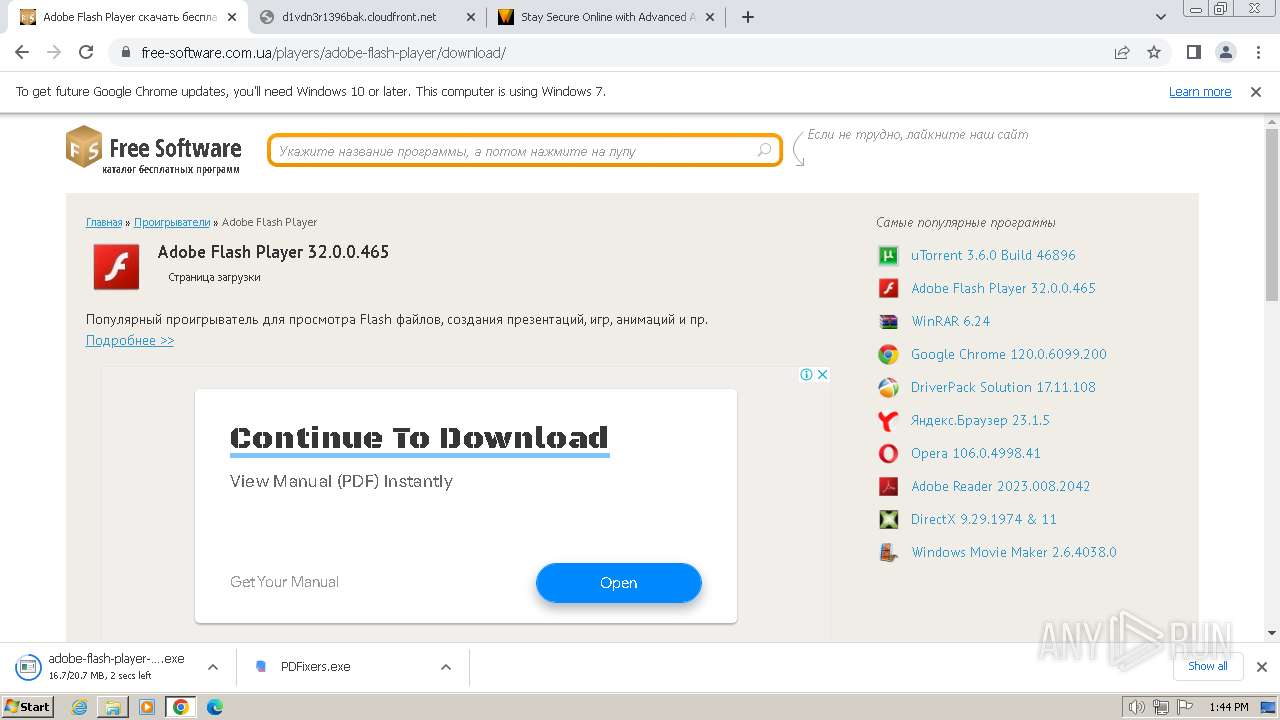Open media player from taskbar
This screenshot has width=1280, height=720.
point(147,707)
